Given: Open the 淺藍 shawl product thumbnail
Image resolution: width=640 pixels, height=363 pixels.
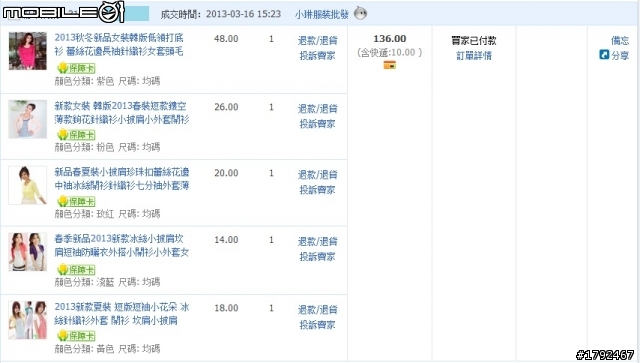Looking at the screenshot, I should [28, 252].
